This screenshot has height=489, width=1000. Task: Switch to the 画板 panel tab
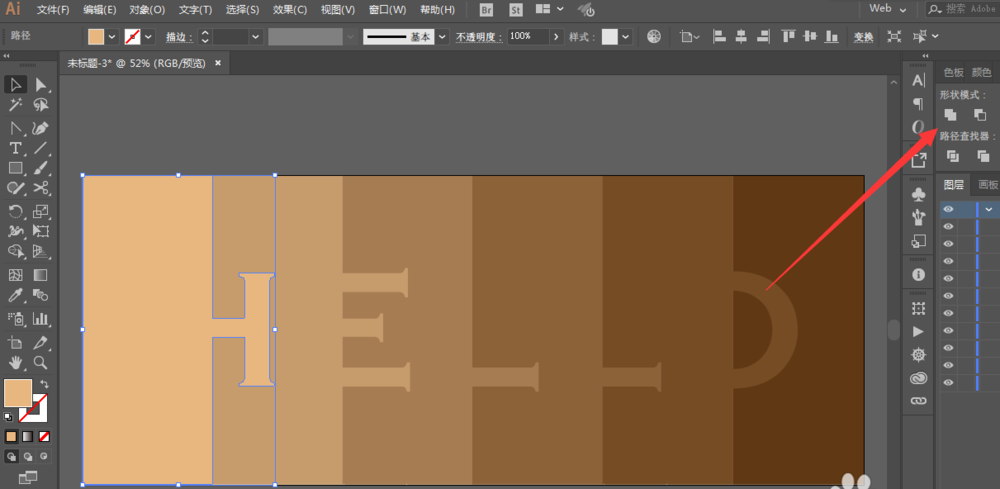point(987,185)
